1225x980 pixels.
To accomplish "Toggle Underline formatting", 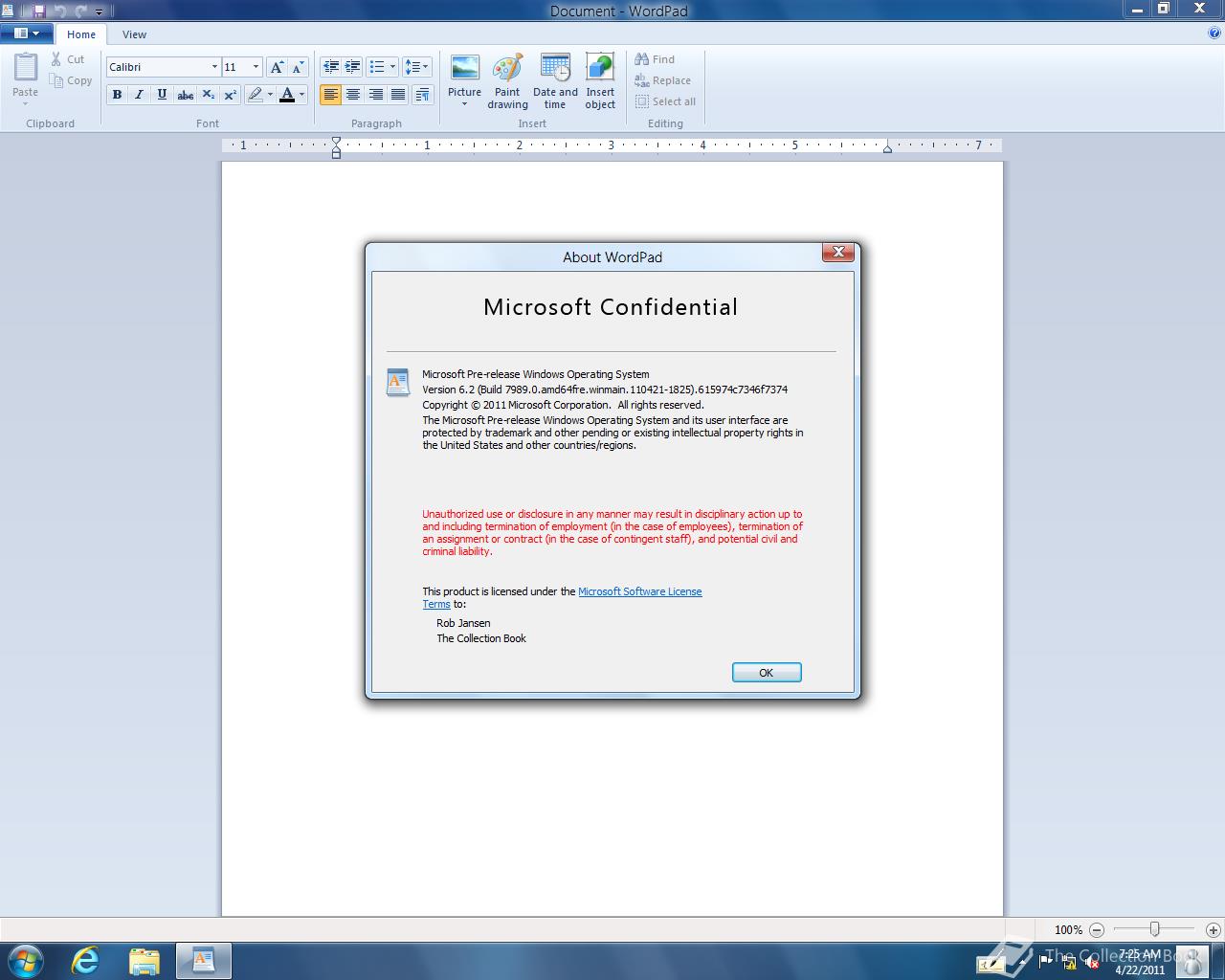I will point(162,94).
